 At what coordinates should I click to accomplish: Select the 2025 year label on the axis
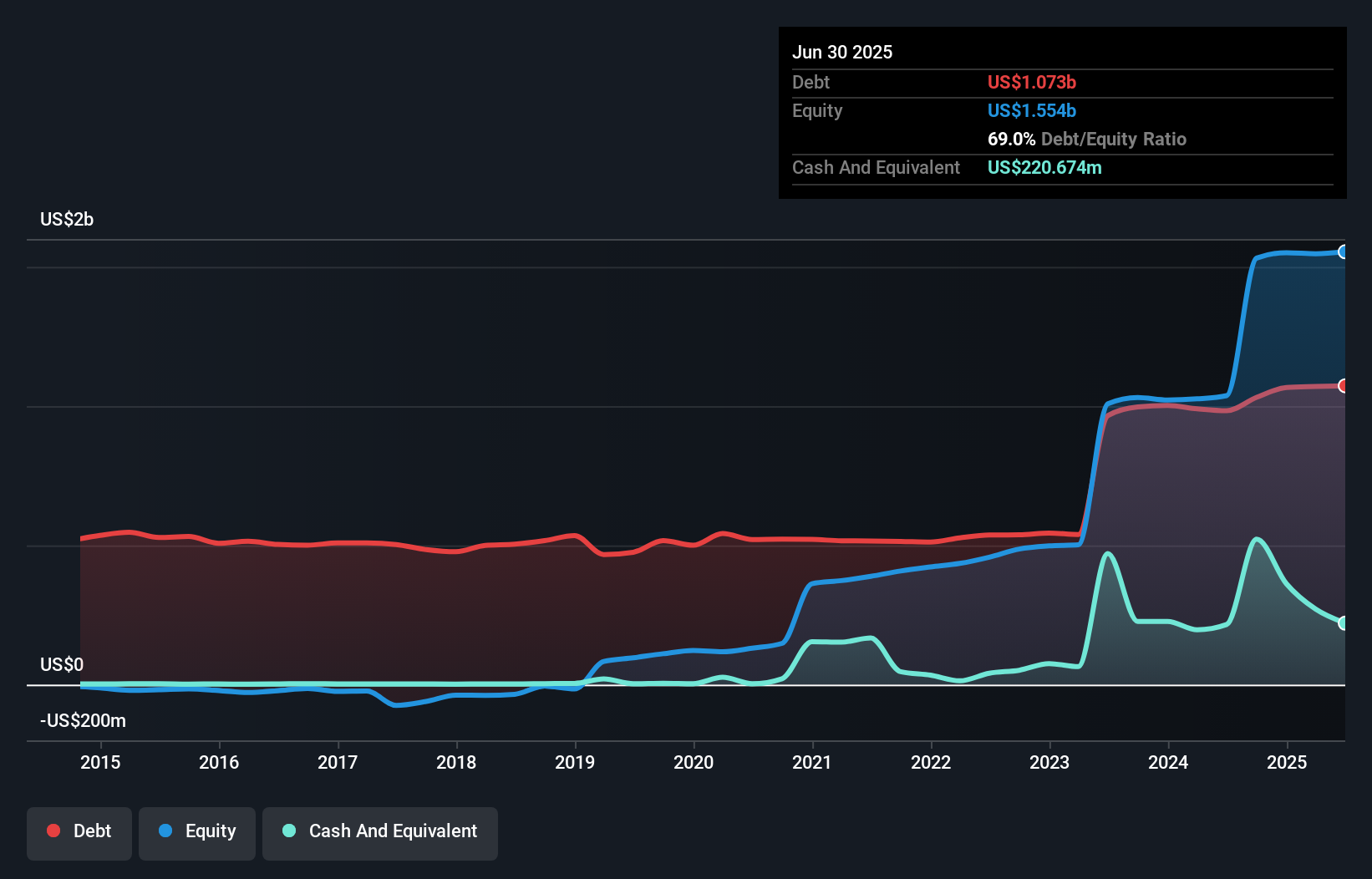pyautogui.click(x=1287, y=762)
